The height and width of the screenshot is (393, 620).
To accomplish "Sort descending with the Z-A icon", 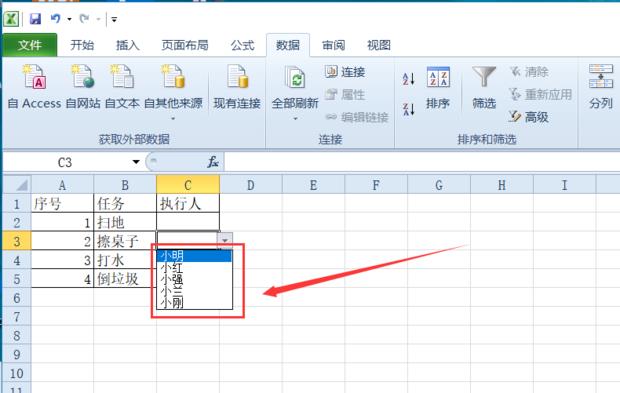I will tap(408, 109).
